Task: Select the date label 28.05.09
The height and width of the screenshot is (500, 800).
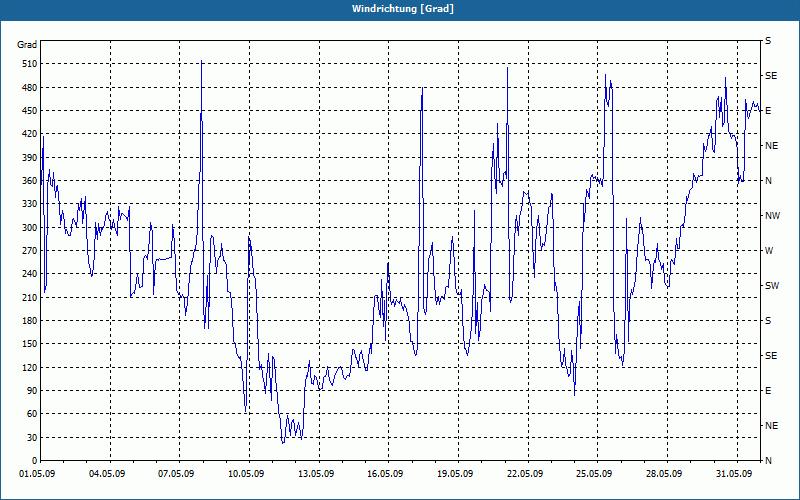Action: click(664, 474)
